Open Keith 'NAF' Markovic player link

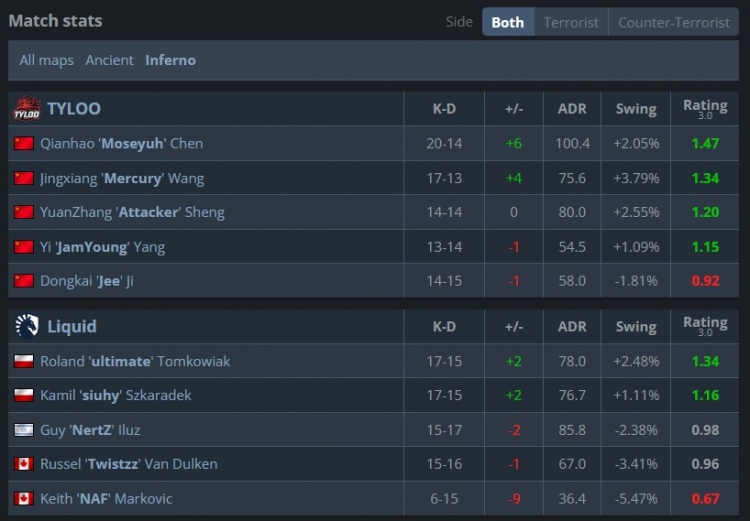click(x=106, y=499)
